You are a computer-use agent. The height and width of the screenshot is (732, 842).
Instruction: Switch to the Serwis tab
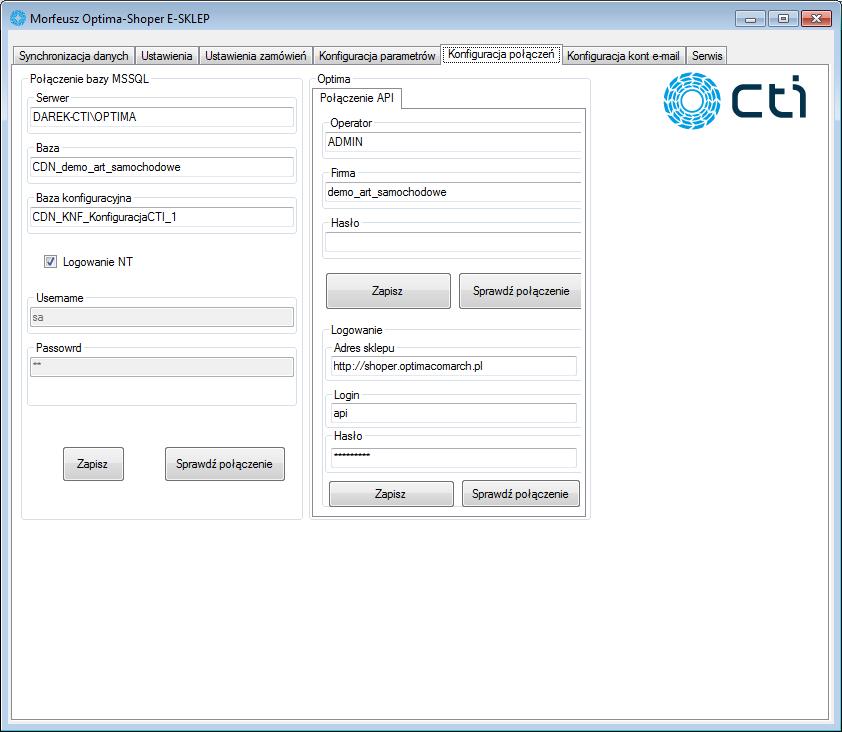(x=707, y=56)
